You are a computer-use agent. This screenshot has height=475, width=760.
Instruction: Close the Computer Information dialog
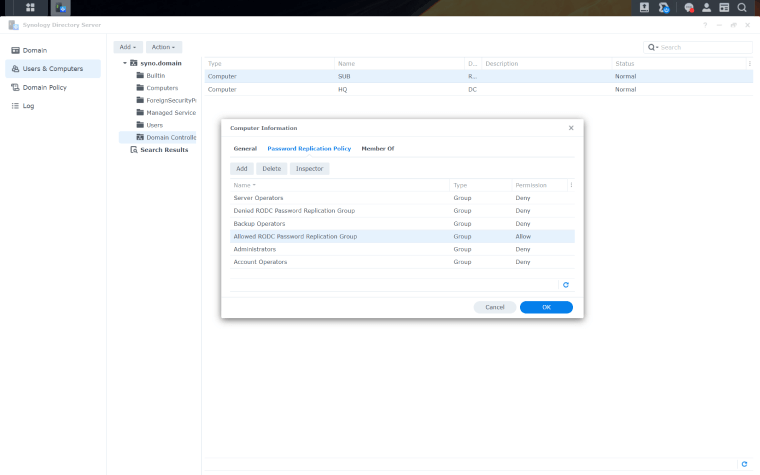tap(571, 128)
